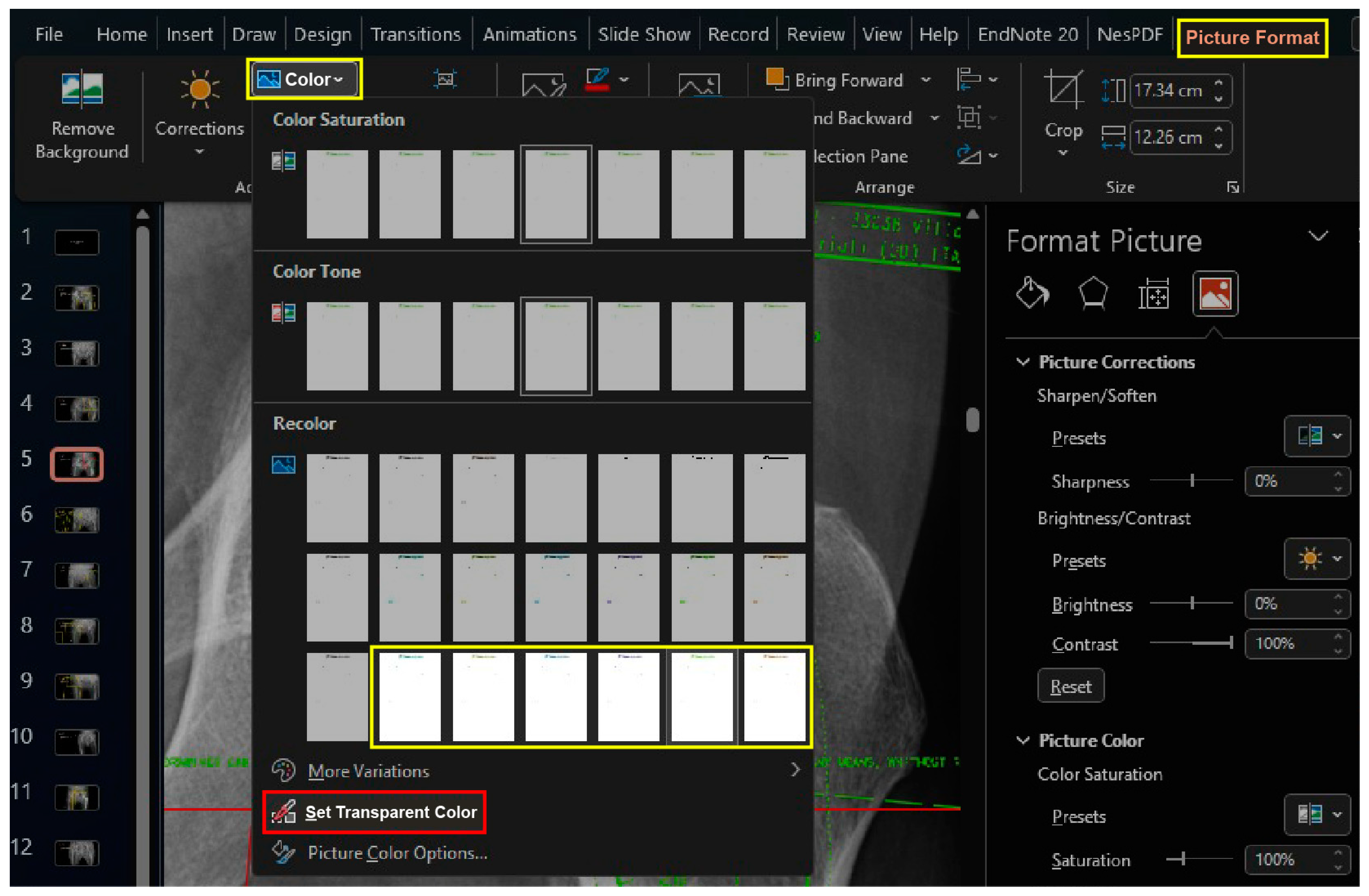
Task: Open Picture Color Options link
Action: coord(397,853)
